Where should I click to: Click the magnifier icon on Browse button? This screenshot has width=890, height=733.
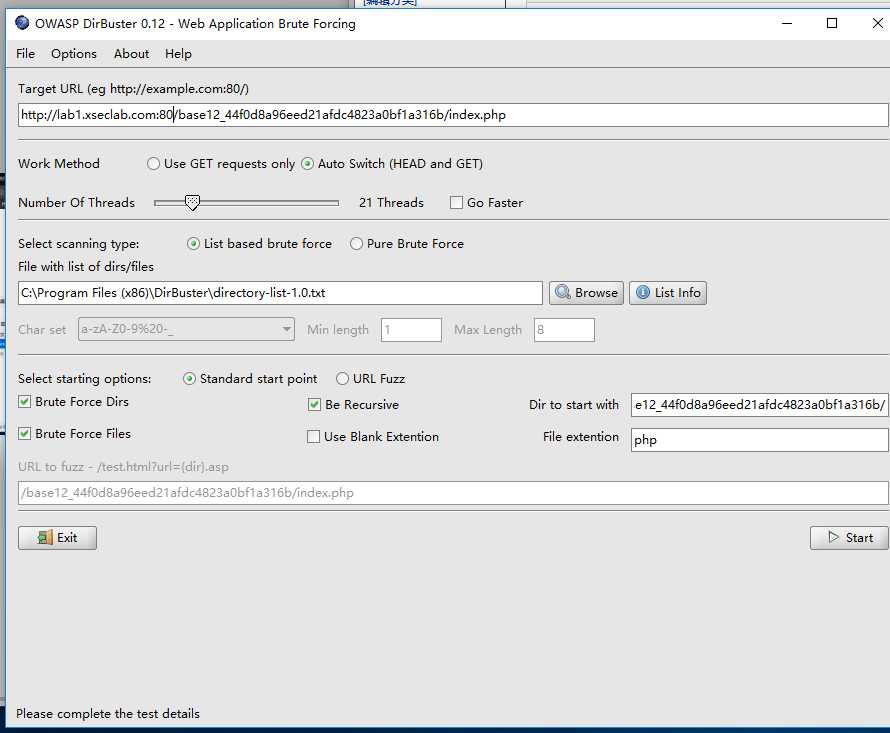point(562,292)
